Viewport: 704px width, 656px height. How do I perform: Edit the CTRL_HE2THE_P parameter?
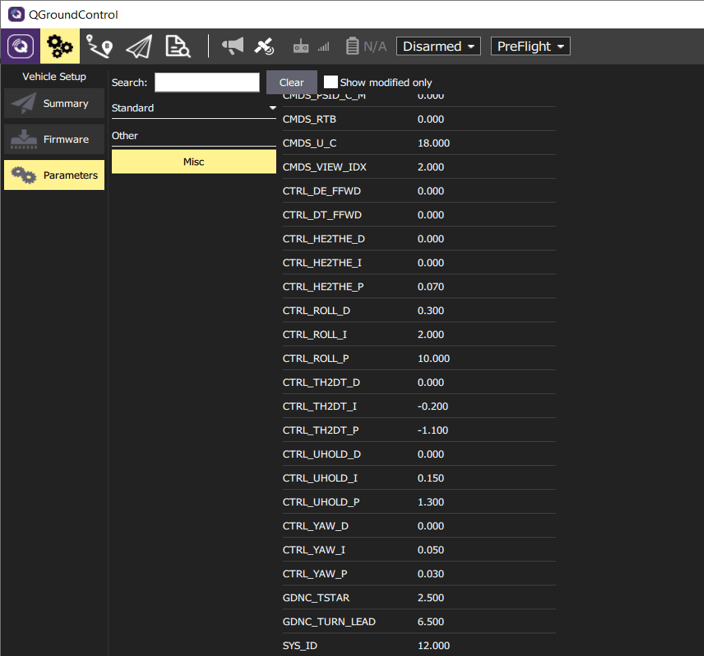(419, 286)
